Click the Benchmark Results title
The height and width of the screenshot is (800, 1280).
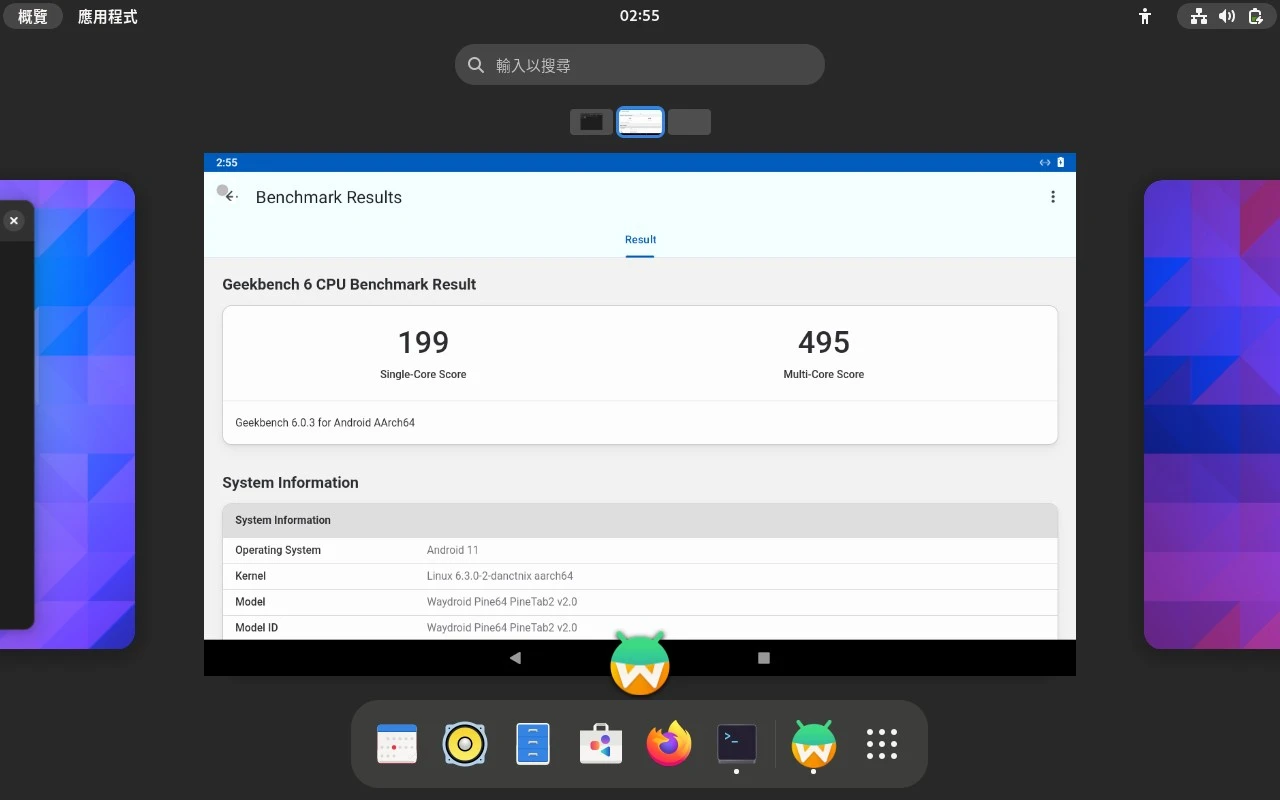coord(329,197)
